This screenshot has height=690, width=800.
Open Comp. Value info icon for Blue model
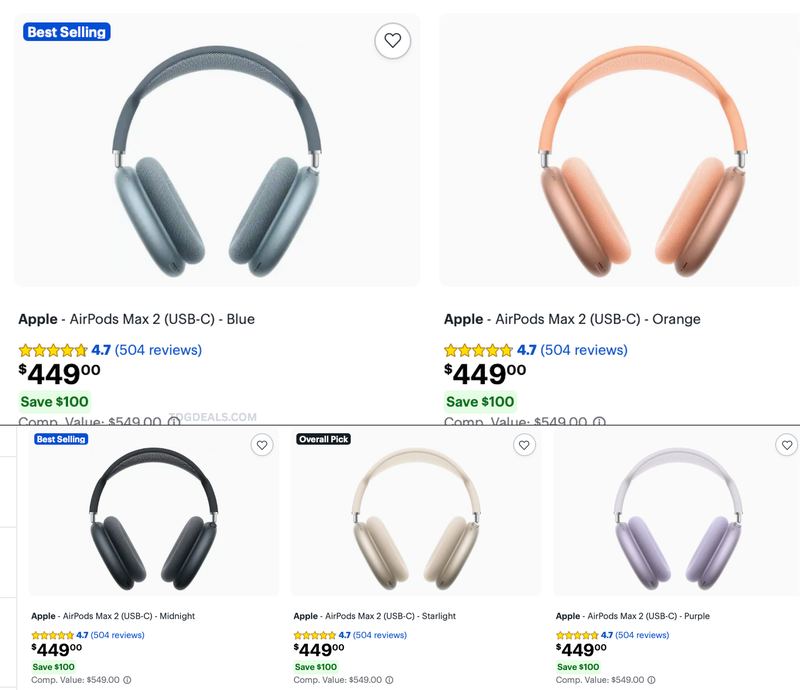click(174, 422)
